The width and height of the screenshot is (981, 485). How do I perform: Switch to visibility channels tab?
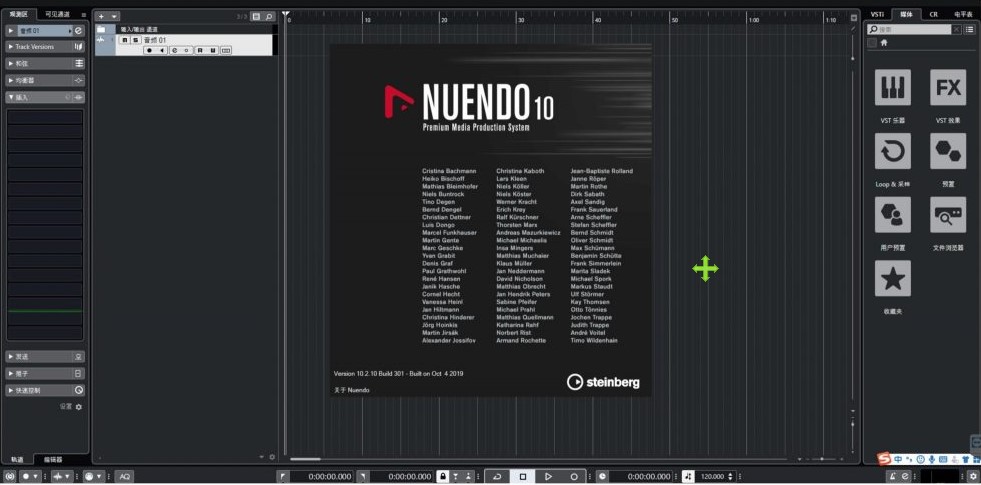point(56,14)
